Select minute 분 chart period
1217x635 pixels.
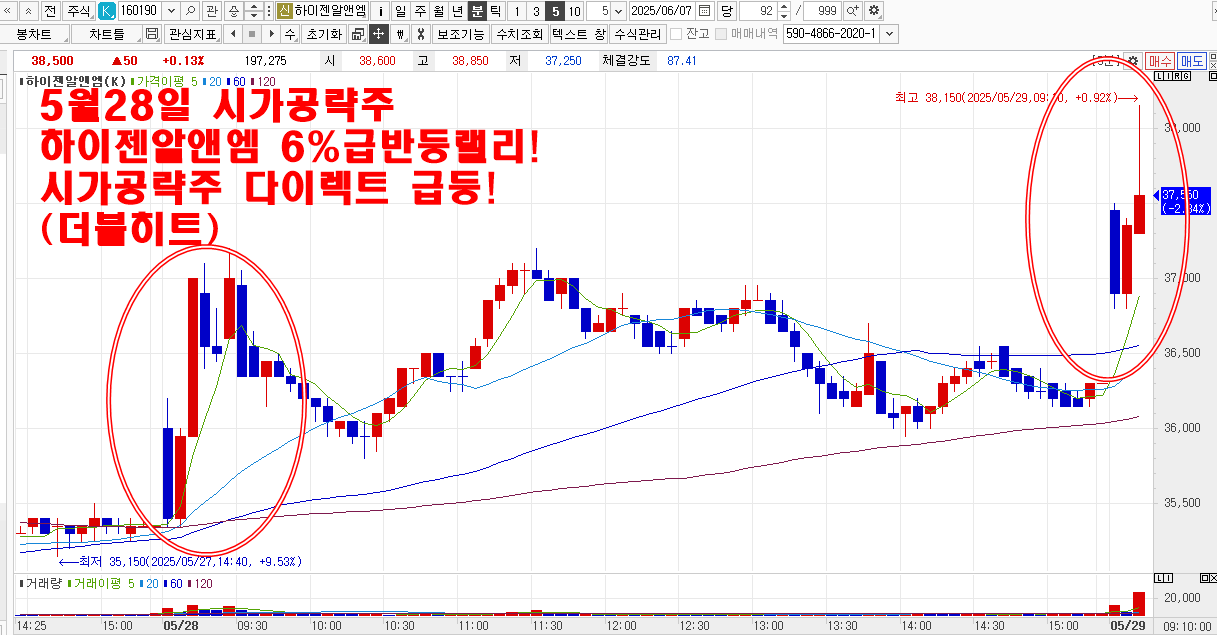tap(477, 11)
